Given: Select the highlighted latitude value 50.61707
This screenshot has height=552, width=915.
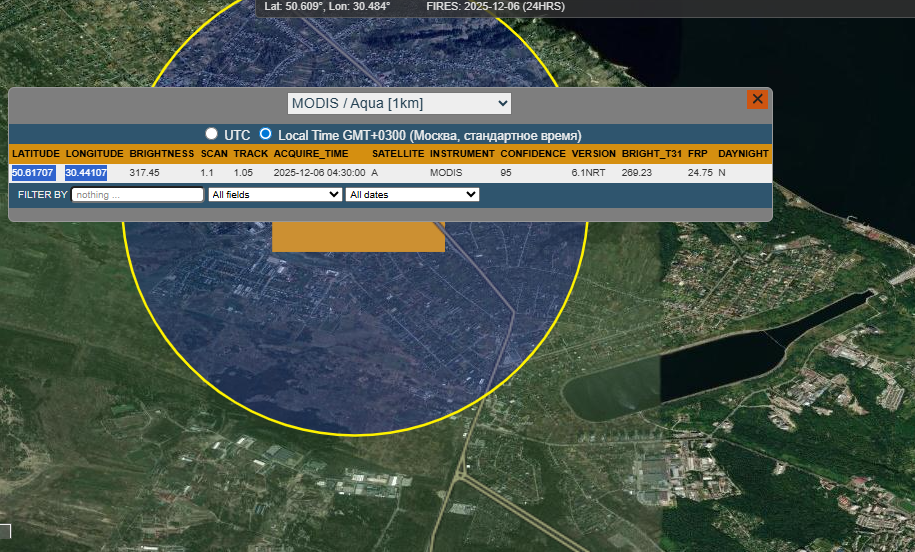Looking at the screenshot, I should [32, 173].
